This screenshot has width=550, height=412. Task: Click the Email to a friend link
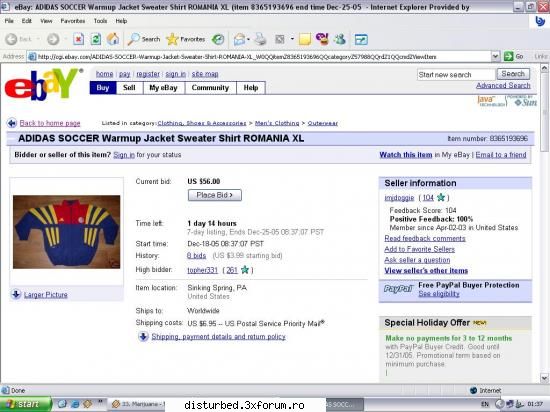(x=501, y=155)
